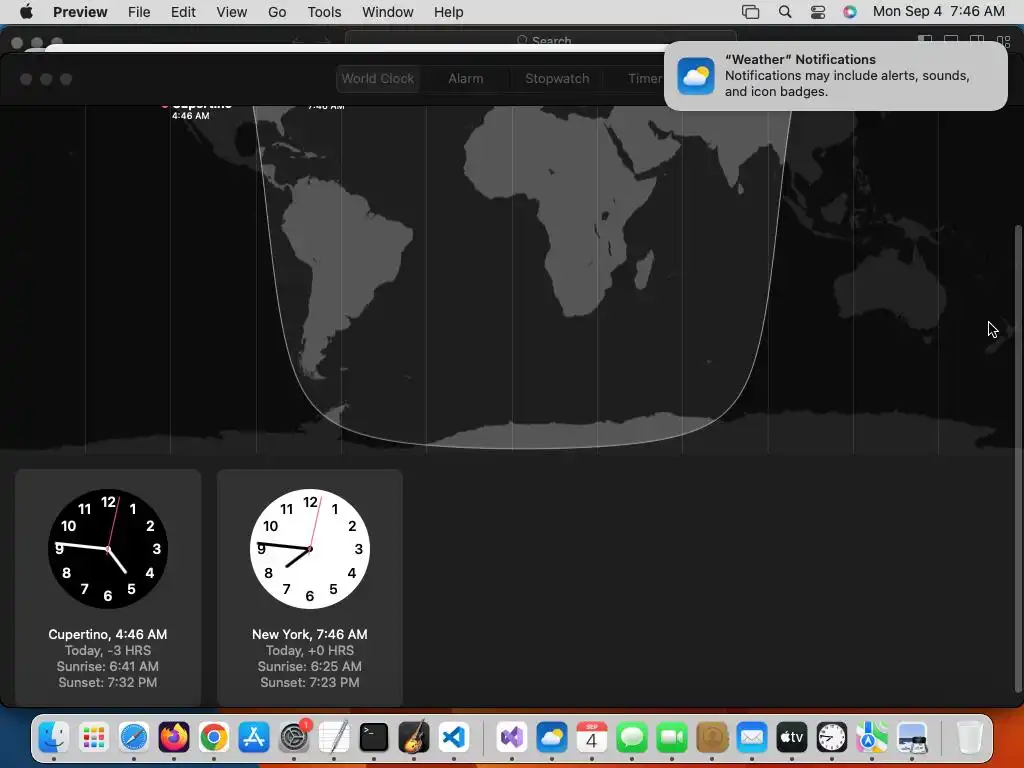
Task: Open Mail from the Dock
Action: tap(752, 737)
